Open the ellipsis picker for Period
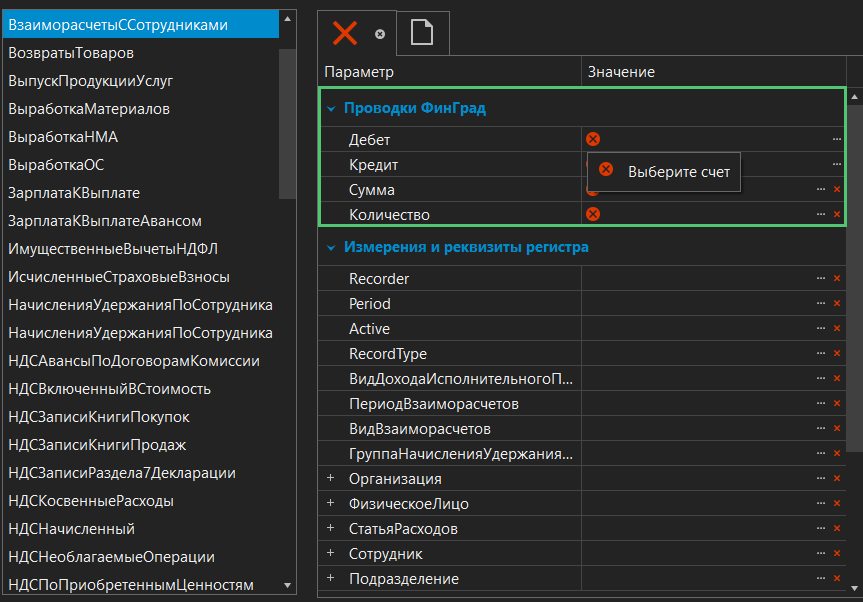Viewport: 863px width, 602px height. 821,304
